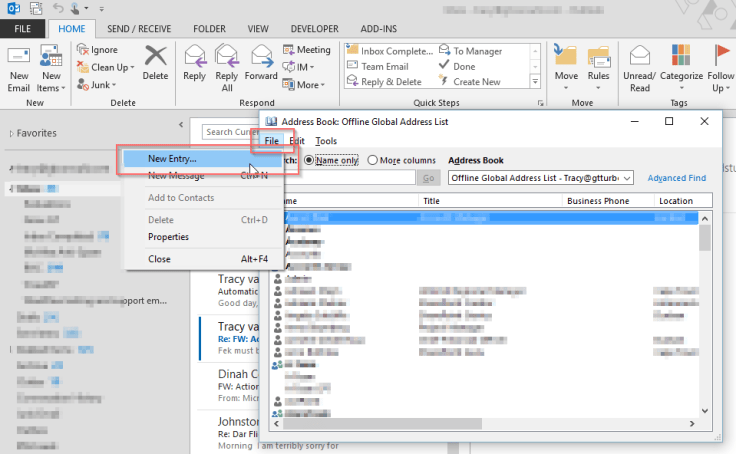Click the Junk mail icon
The width and height of the screenshot is (736, 454).
(x=83, y=85)
